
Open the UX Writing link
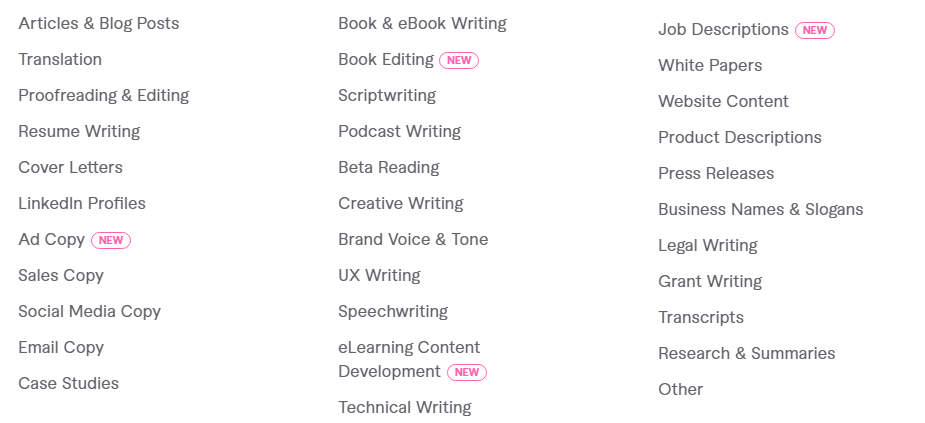pos(379,276)
